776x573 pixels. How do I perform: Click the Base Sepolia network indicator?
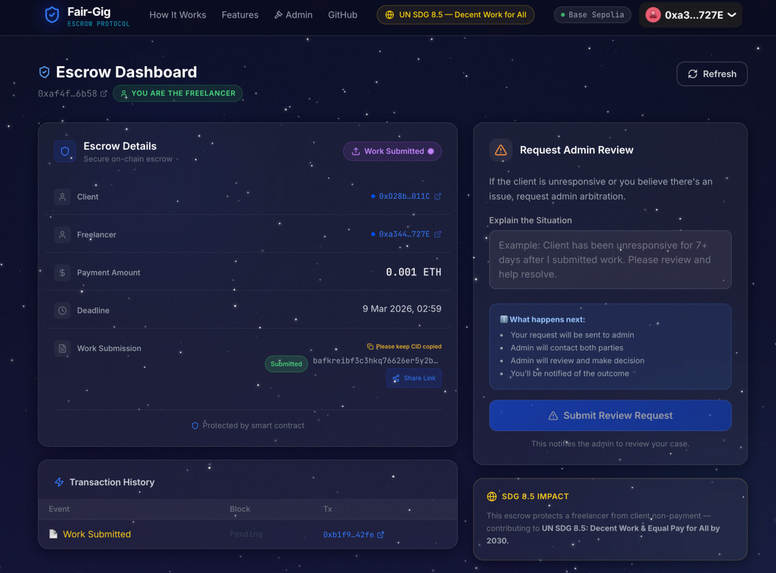pos(592,15)
